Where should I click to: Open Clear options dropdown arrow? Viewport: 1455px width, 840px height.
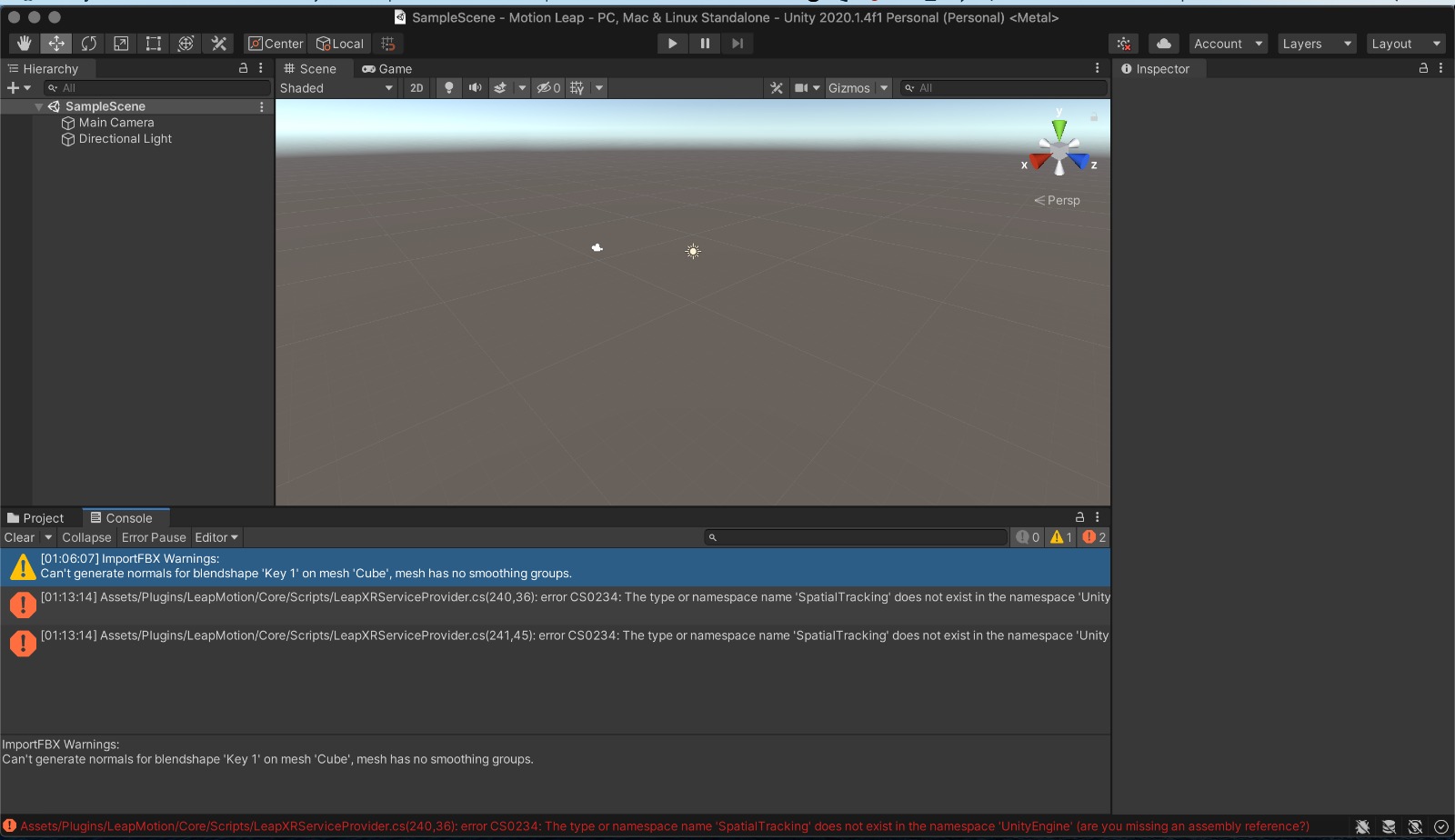(x=48, y=537)
